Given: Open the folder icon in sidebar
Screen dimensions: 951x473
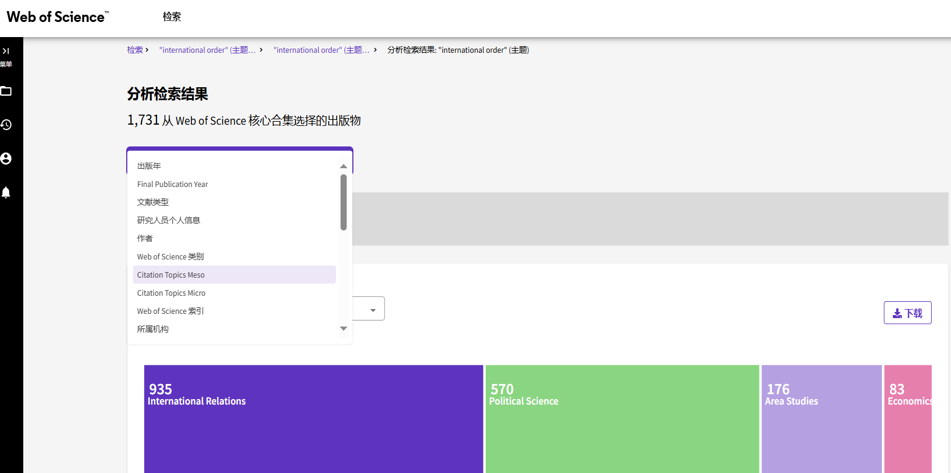Looking at the screenshot, I should [6, 91].
